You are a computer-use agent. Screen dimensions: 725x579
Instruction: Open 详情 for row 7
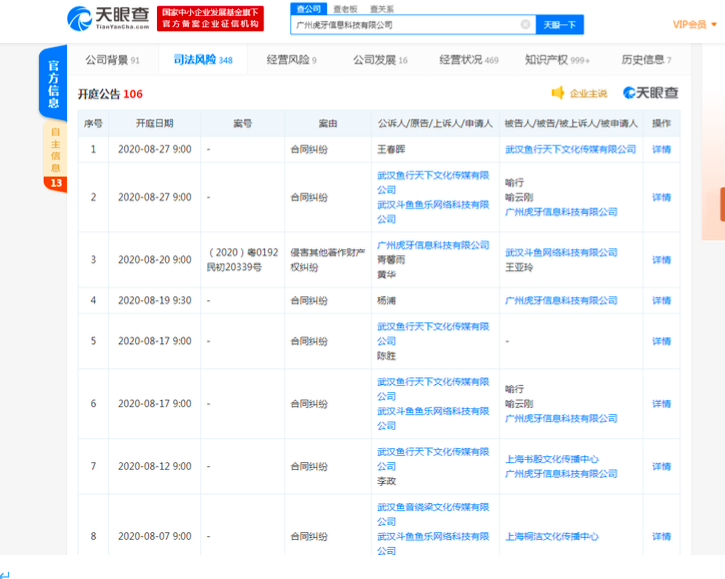pyautogui.click(x=661, y=467)
